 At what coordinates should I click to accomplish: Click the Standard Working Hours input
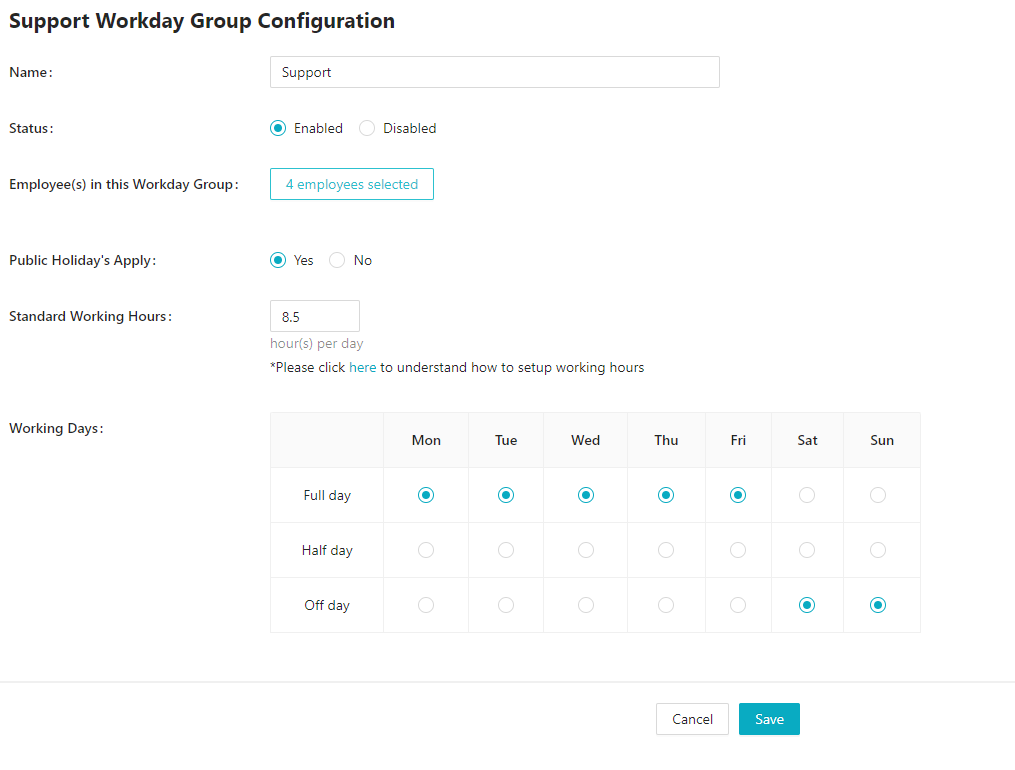pos(314,316)
